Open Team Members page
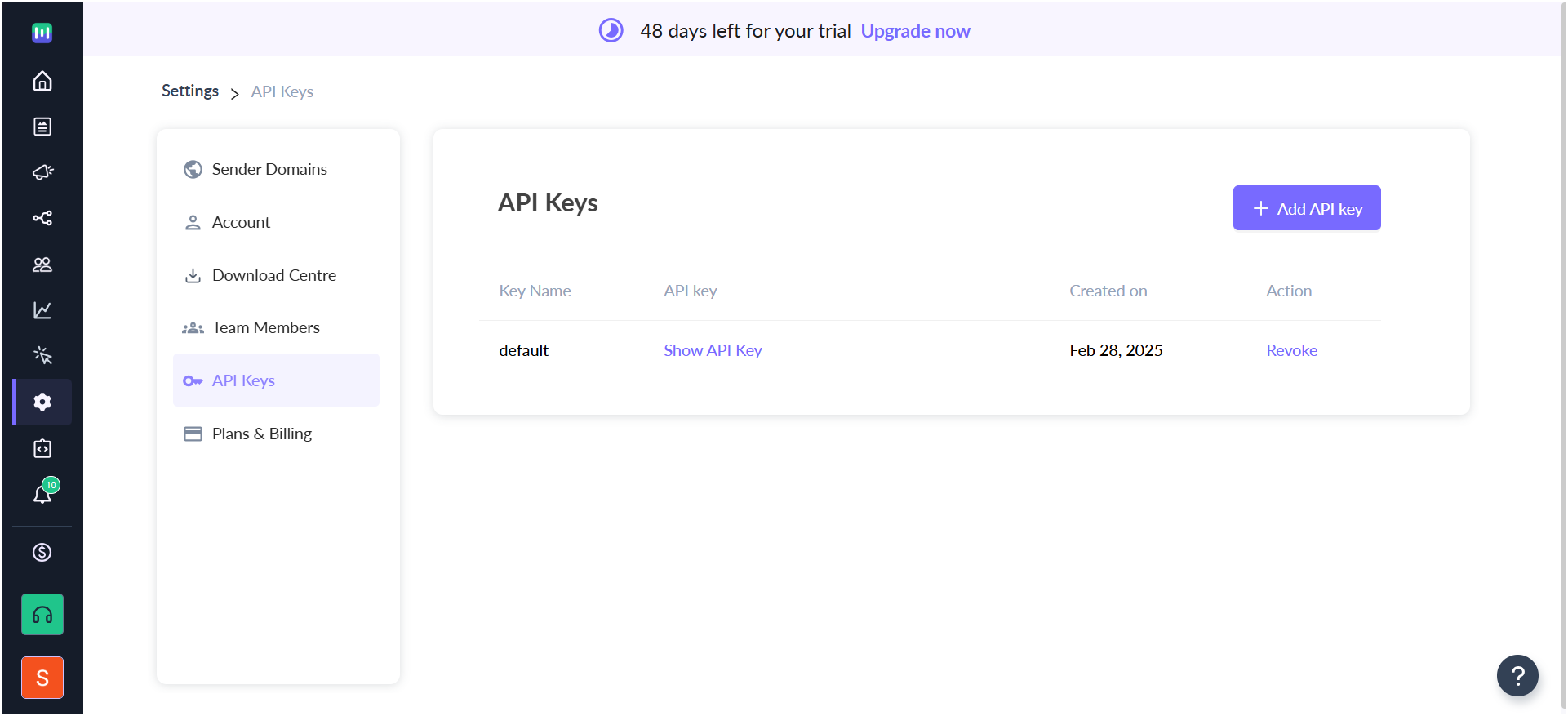Screen dimensions: 1568x716 tap(276, 327)
